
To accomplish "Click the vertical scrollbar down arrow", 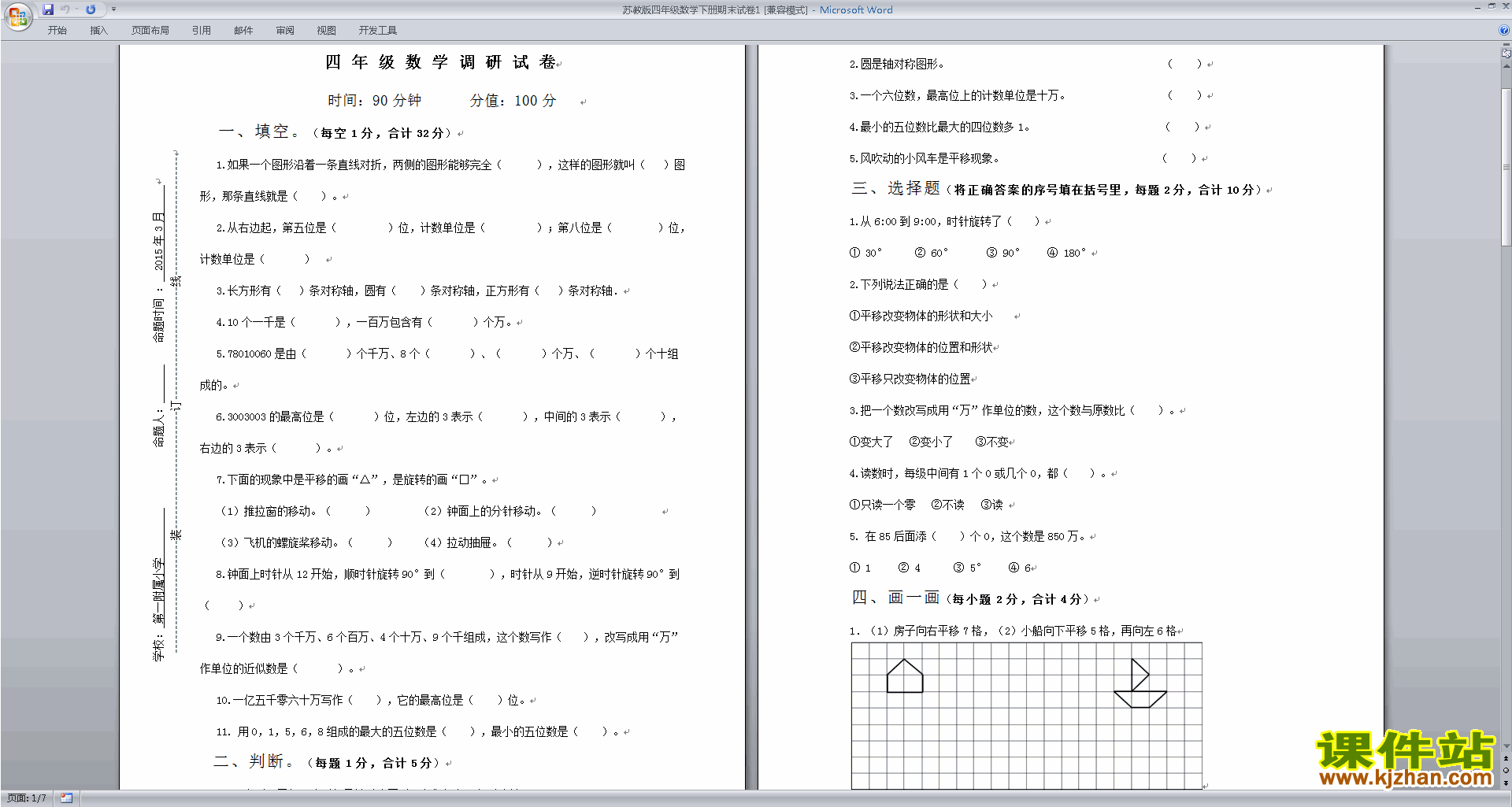I will [1506, 746].
